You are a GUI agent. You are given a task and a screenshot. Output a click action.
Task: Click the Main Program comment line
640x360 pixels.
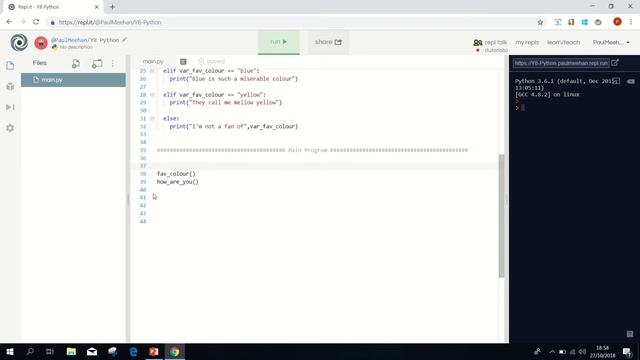[312, 150]
